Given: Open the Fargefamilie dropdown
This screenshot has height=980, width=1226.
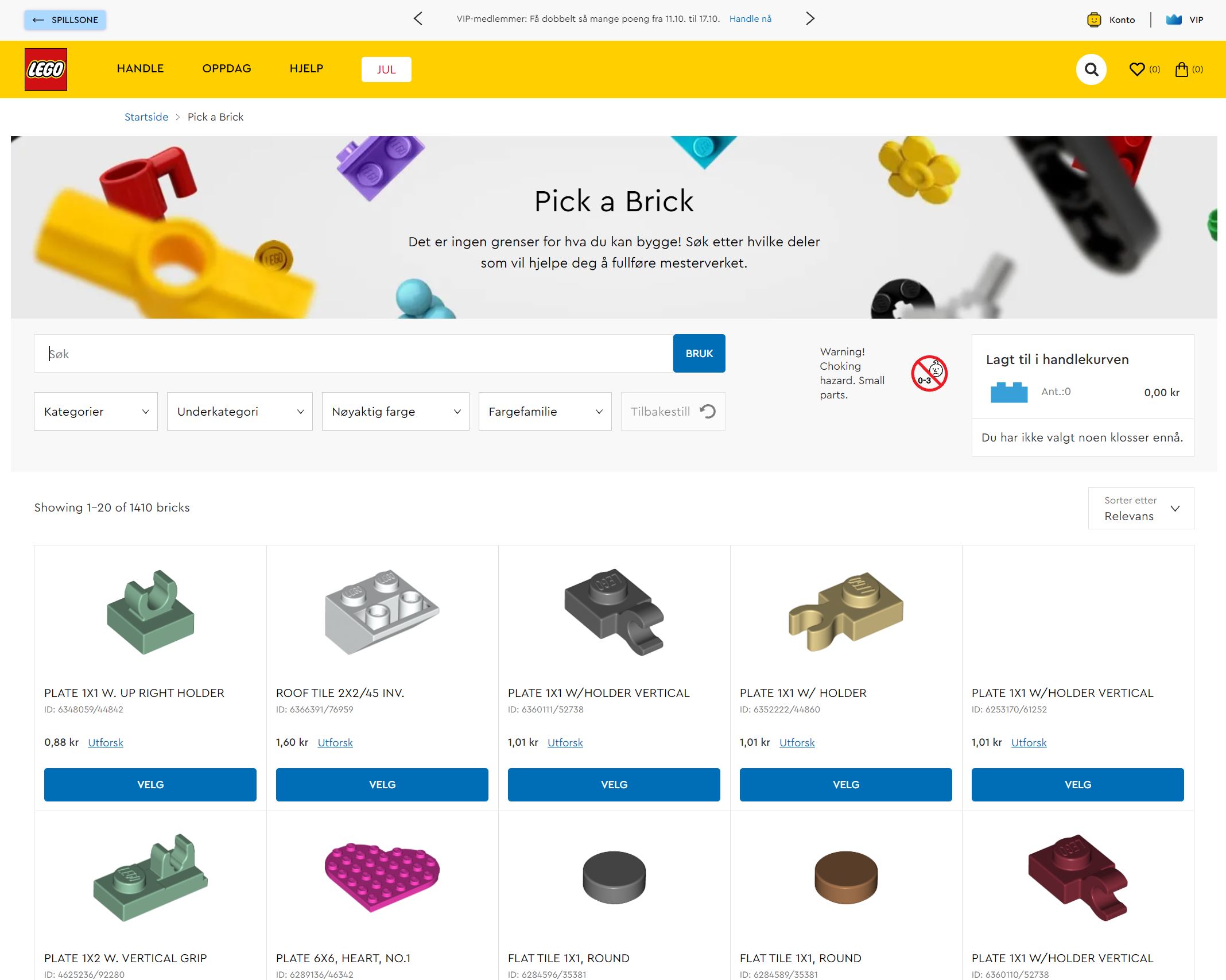Looking at the screenshot, I should coord(545,412).
